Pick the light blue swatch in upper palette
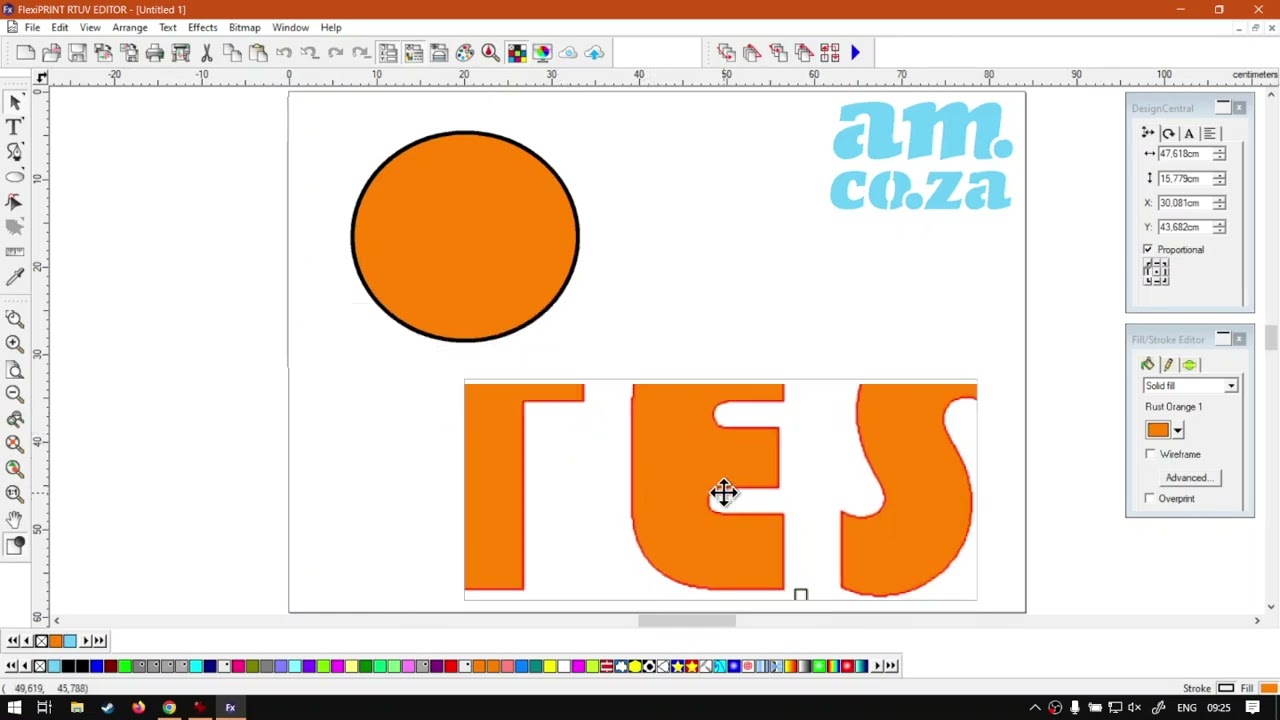The image size is (1280, 720). pyautogui.click(x=69, y=641)
